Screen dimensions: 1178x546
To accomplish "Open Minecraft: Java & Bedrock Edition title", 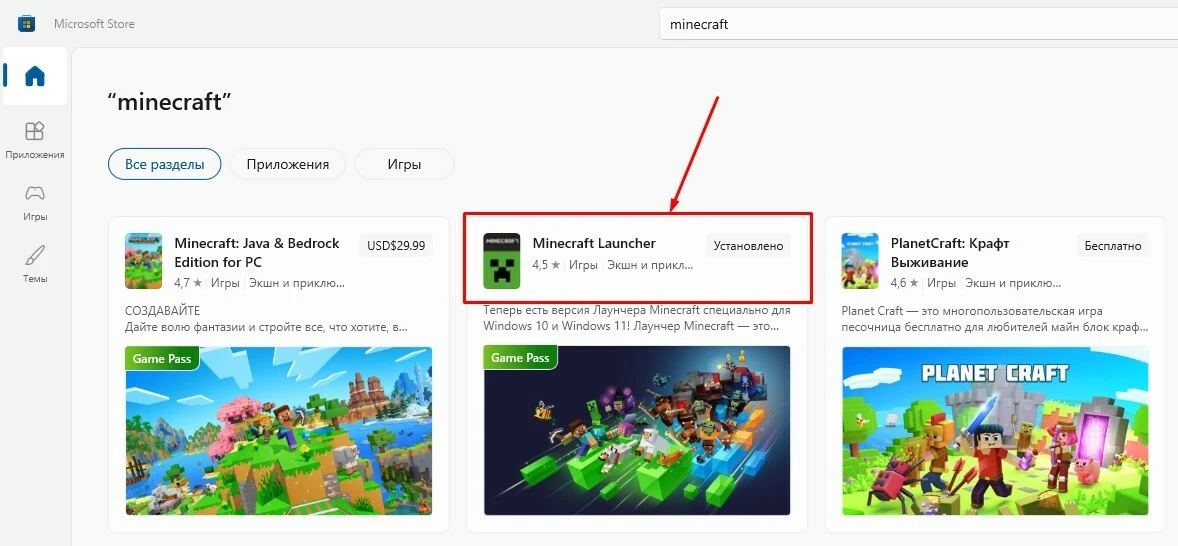I will point(257,252).
